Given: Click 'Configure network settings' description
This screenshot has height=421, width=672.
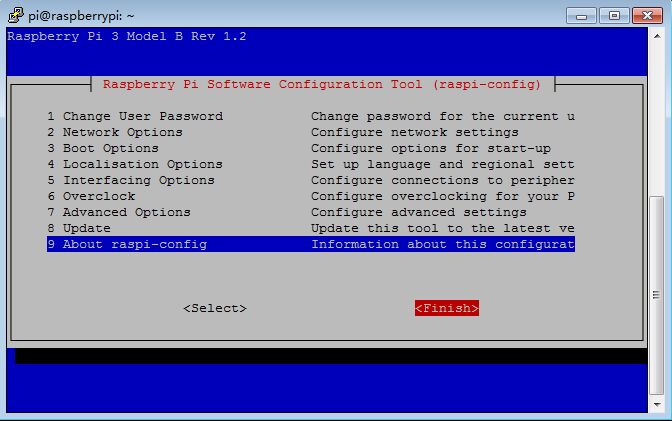Looking at the screenshot, I should pyautogui.click(x=415, y=132).
